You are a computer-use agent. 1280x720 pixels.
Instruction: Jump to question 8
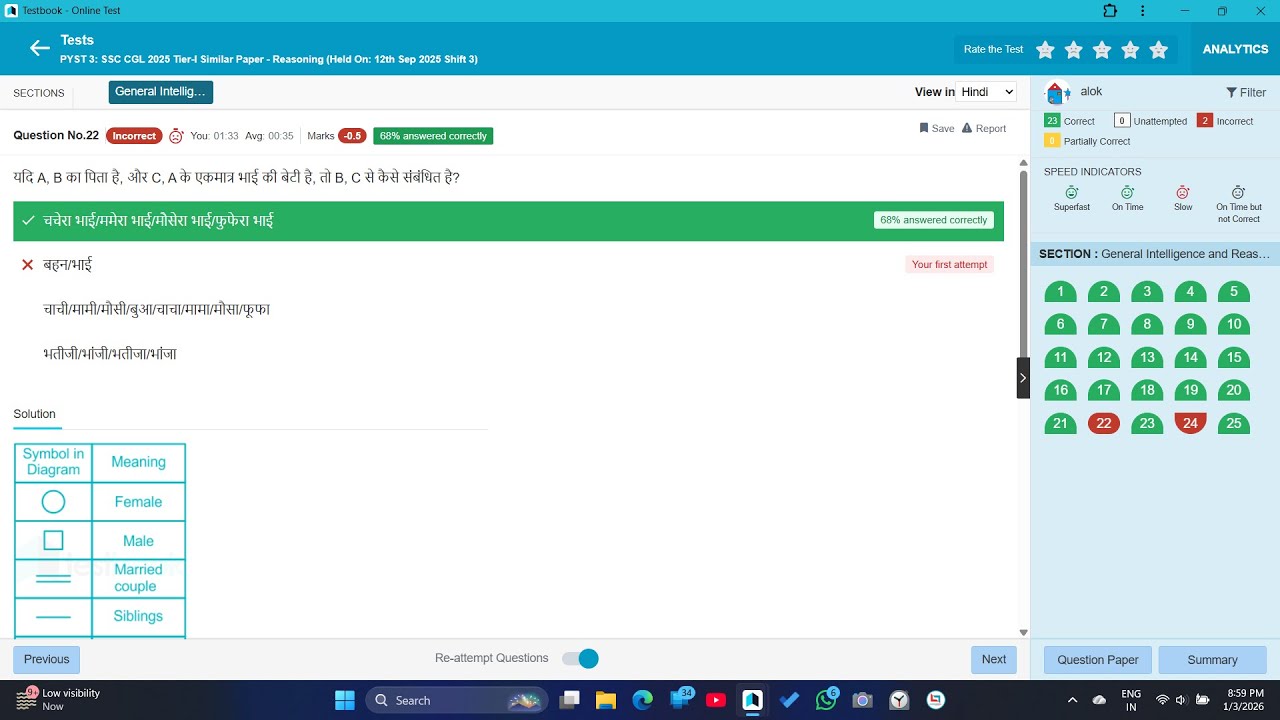point(1147,324)
